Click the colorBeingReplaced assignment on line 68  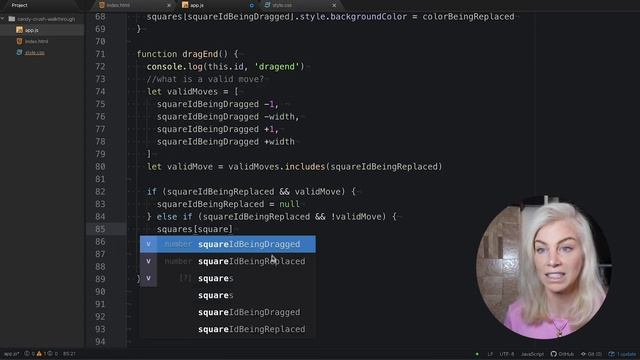330,17
